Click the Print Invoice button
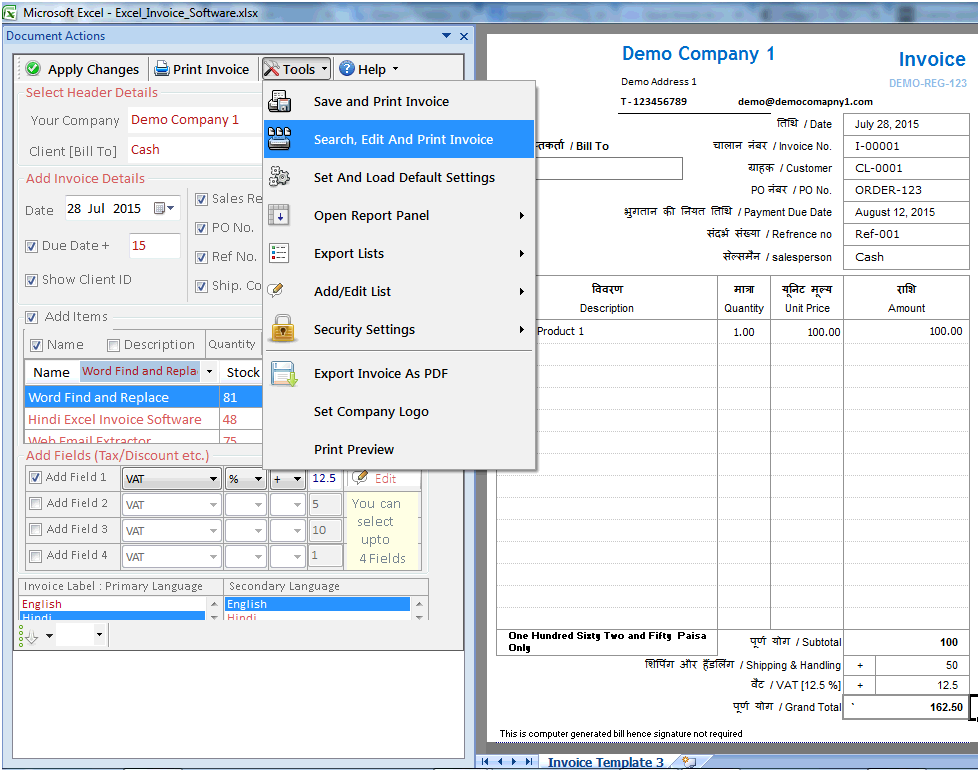Screen dimensions: 978x772 click(203, 68)
